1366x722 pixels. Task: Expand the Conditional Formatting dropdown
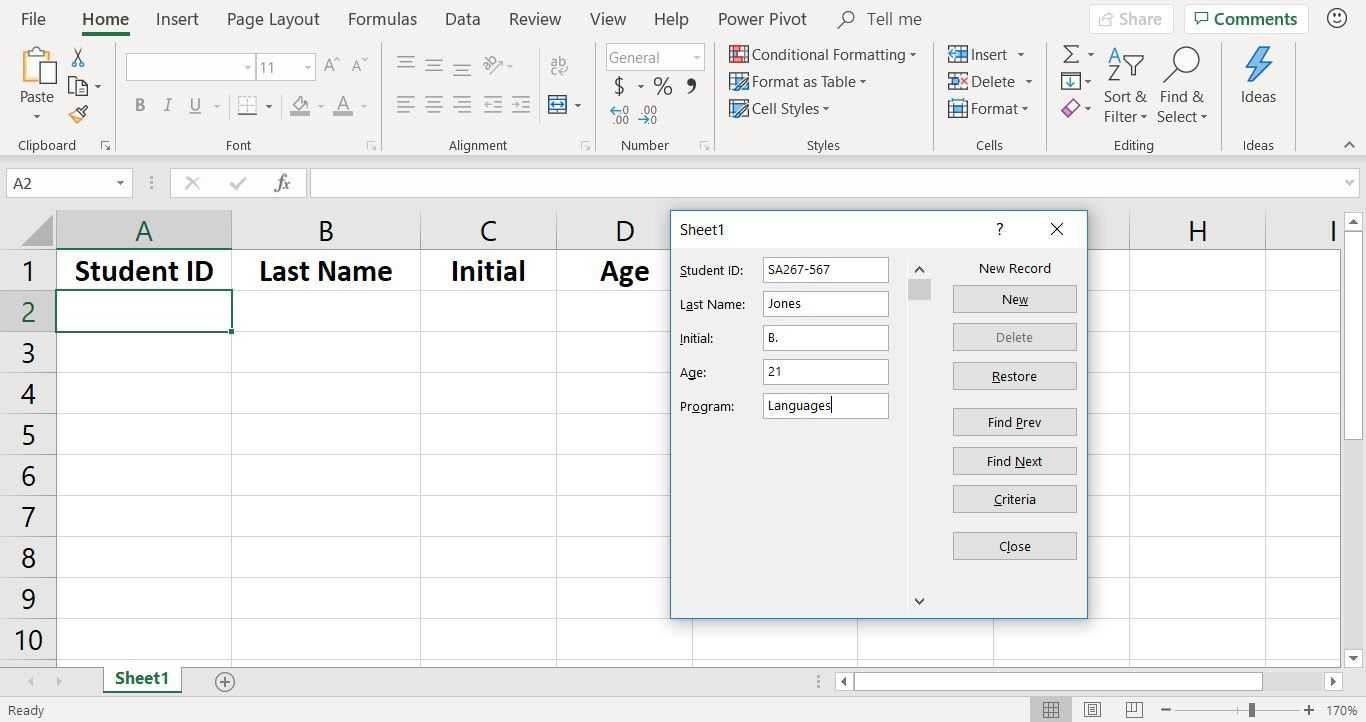(822, 55)
